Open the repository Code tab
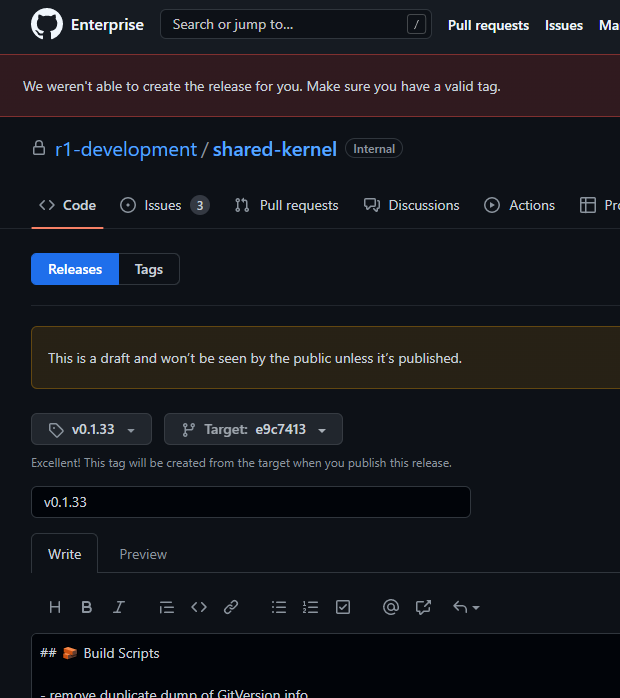Screen dimensions: 620x698 (x=67, y=205)
